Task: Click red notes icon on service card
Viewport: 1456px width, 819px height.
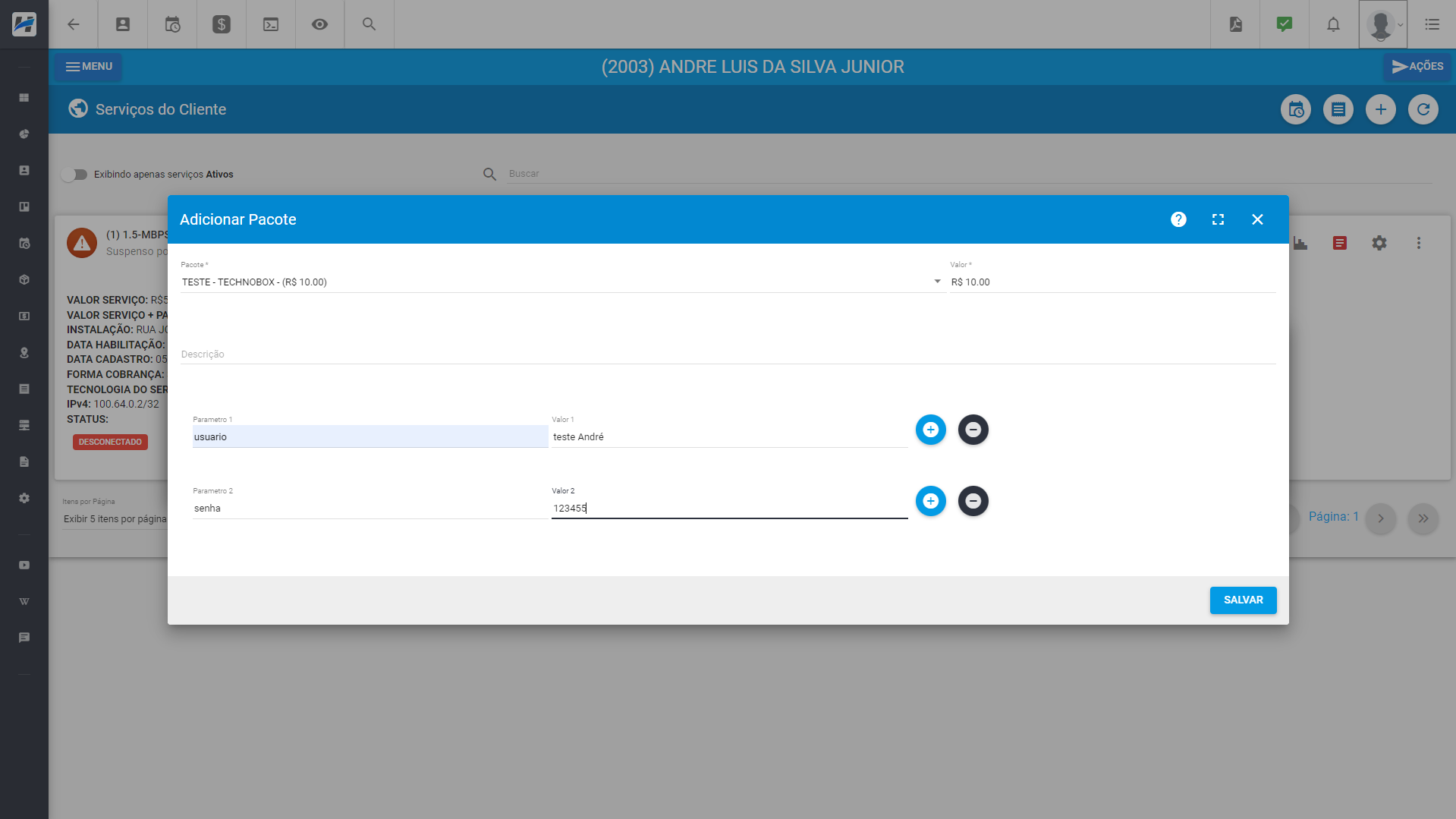Action: point(1340,243)
